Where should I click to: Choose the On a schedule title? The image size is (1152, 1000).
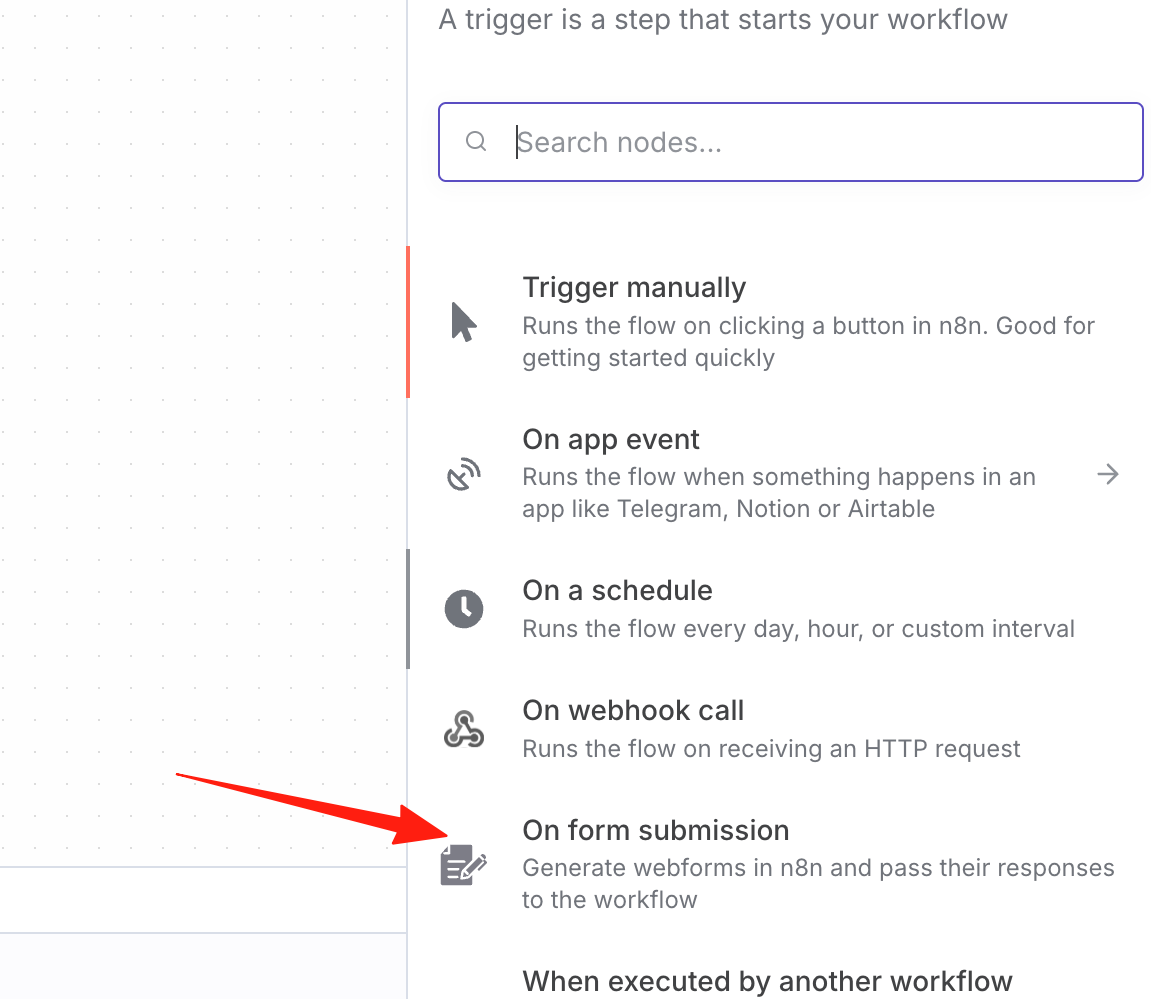tap(617, 591)
